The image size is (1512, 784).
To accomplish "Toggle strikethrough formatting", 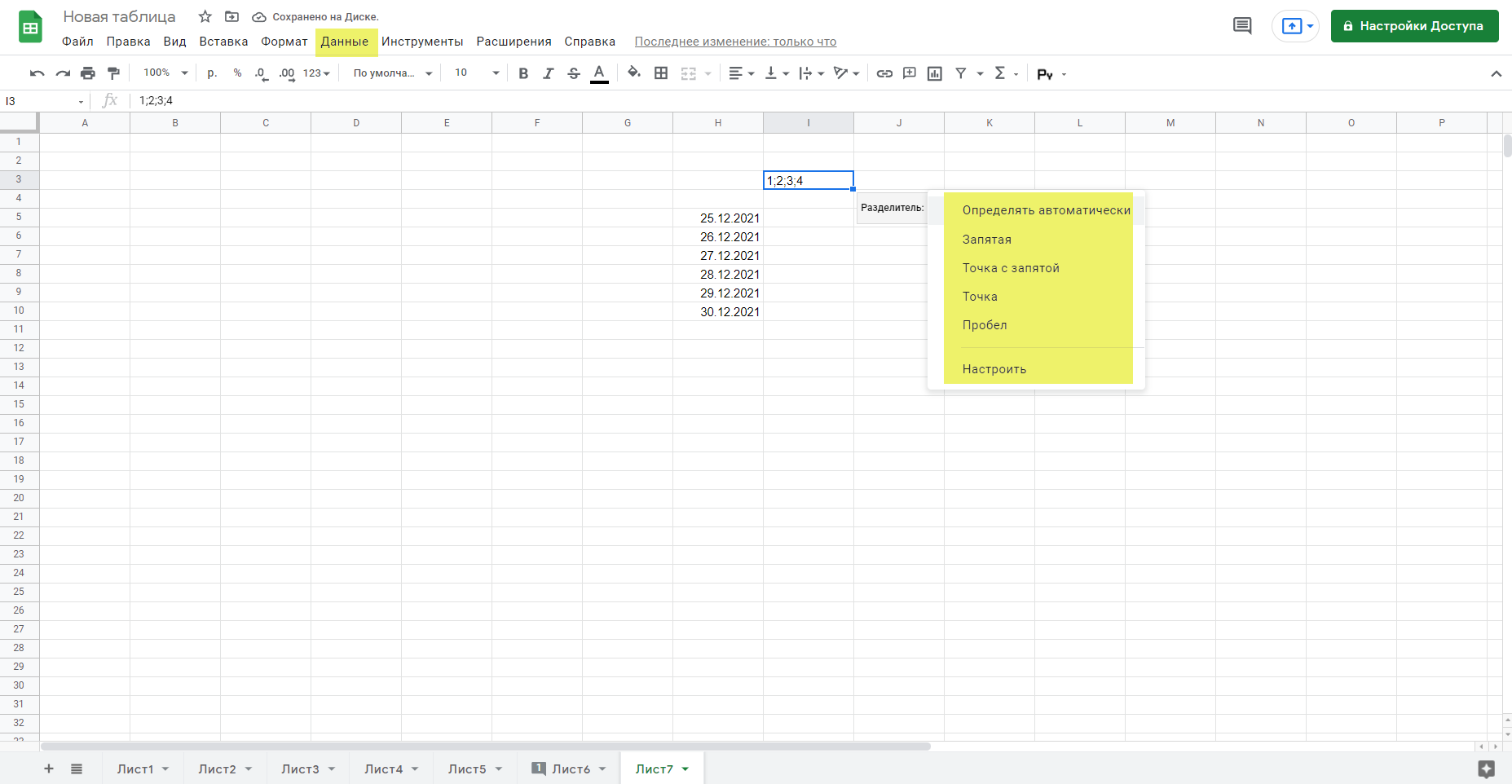I will pos(574,73).
